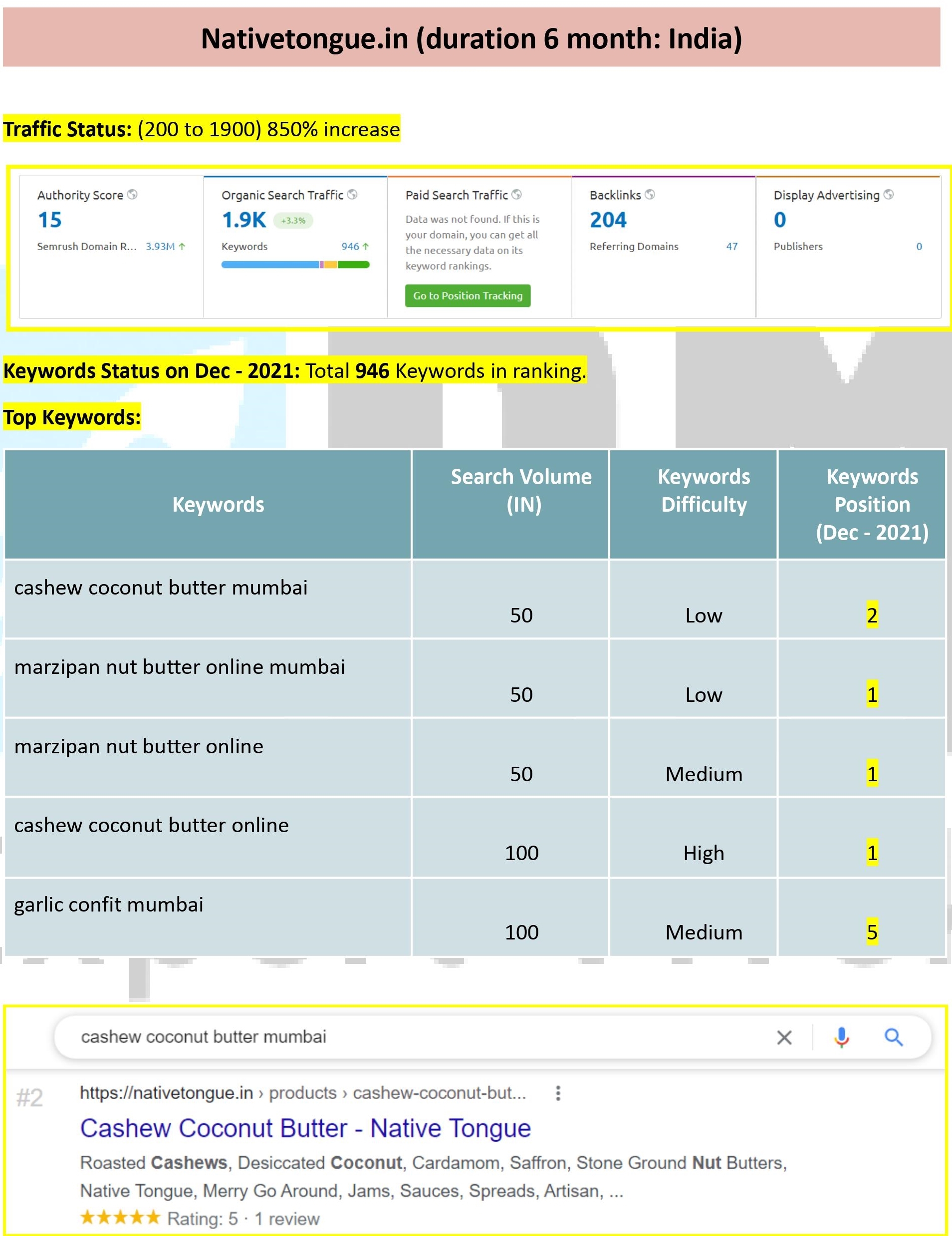This screenshot has width=952, height=1236.
Task: Click the 'marzipan nut butter online' cell
Action: pyautogui.click(x=208, y=757)
